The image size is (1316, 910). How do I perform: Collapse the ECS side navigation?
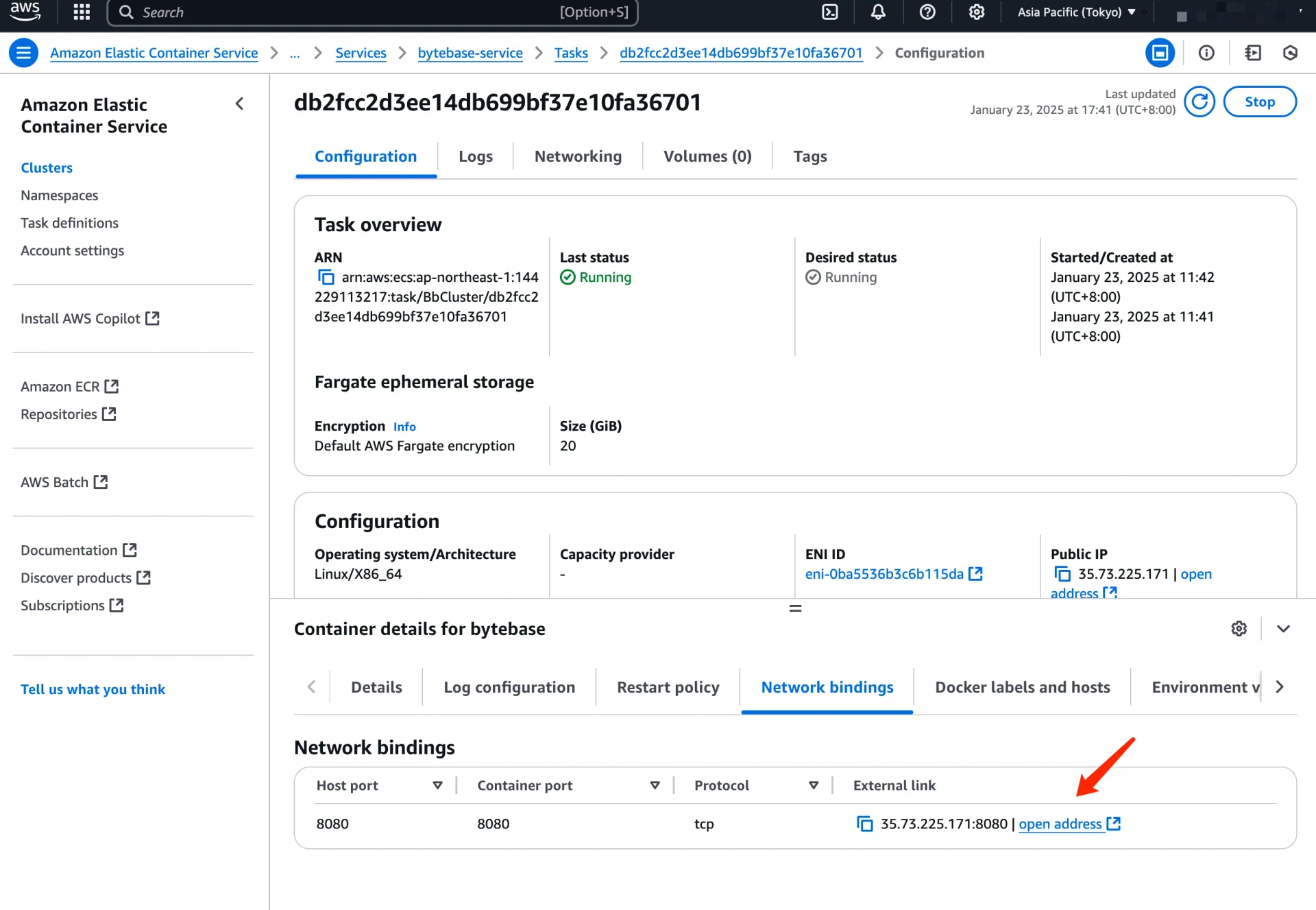click(x=239, y=104)
